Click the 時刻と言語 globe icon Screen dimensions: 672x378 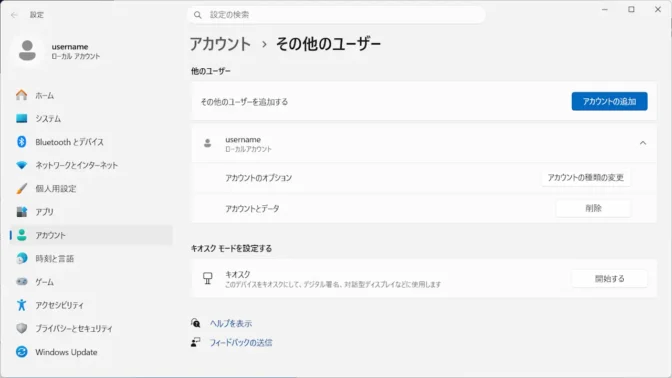21,258
